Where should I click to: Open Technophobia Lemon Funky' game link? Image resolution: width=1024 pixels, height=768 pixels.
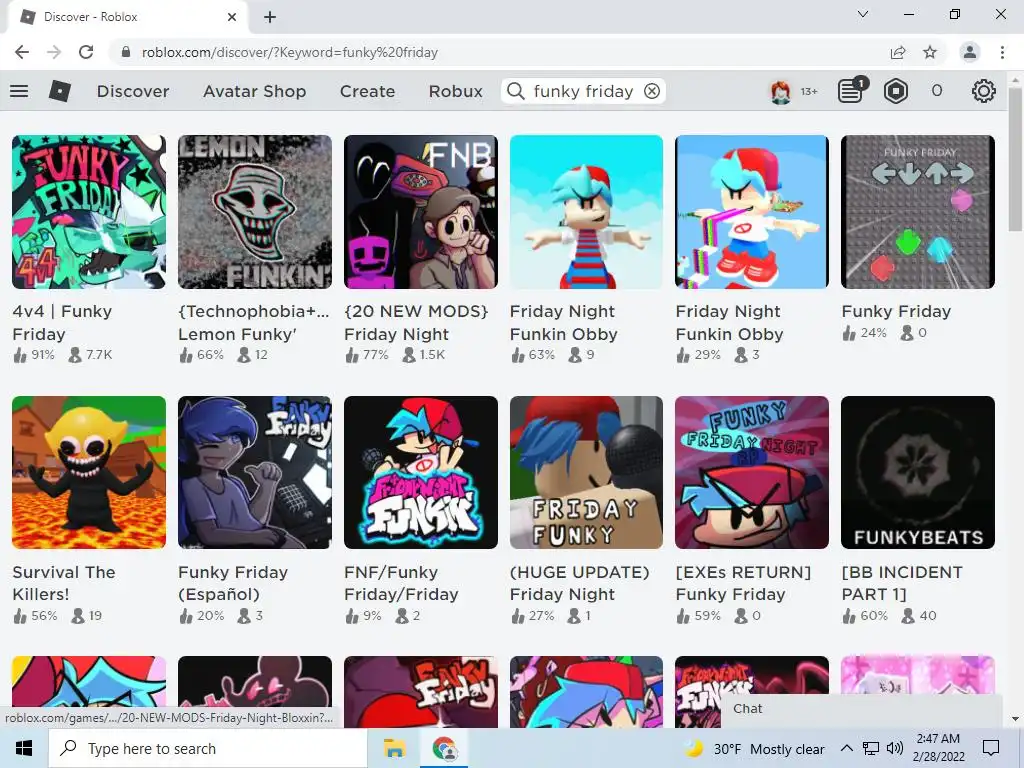pyautogui.click(x=253, y=323)
